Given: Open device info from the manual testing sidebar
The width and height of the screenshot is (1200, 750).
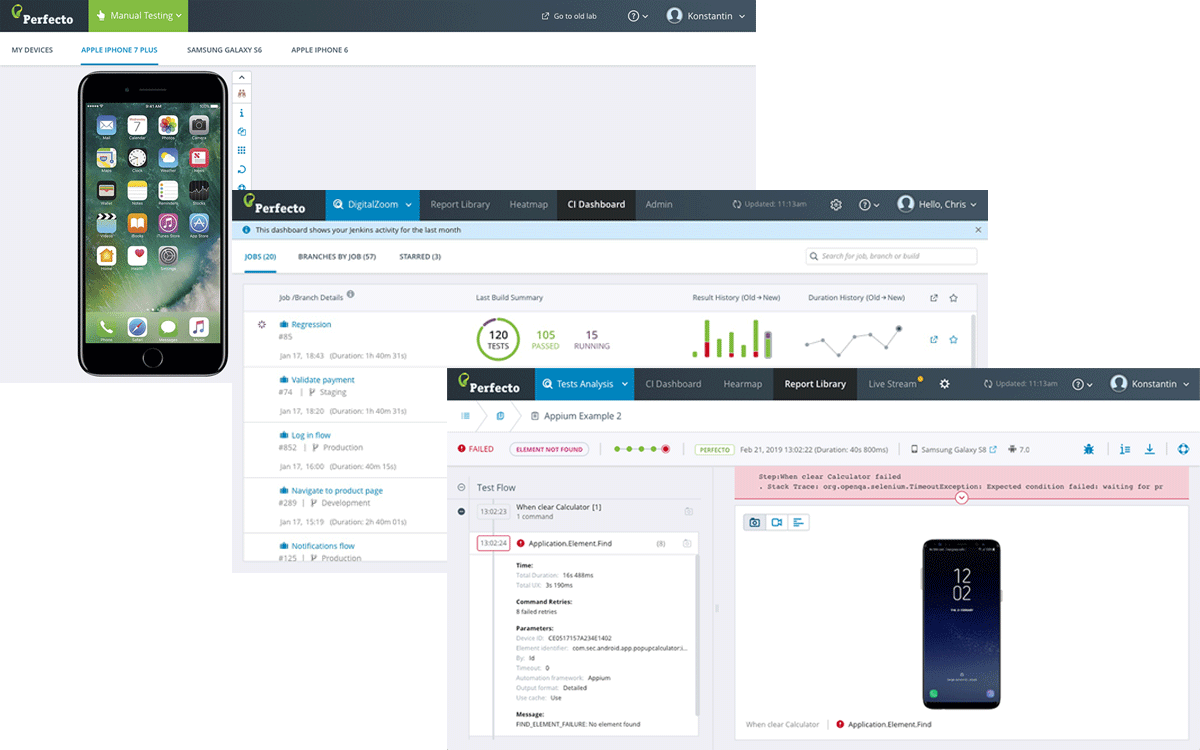Looking at the screenshot, I should point(241,113).
